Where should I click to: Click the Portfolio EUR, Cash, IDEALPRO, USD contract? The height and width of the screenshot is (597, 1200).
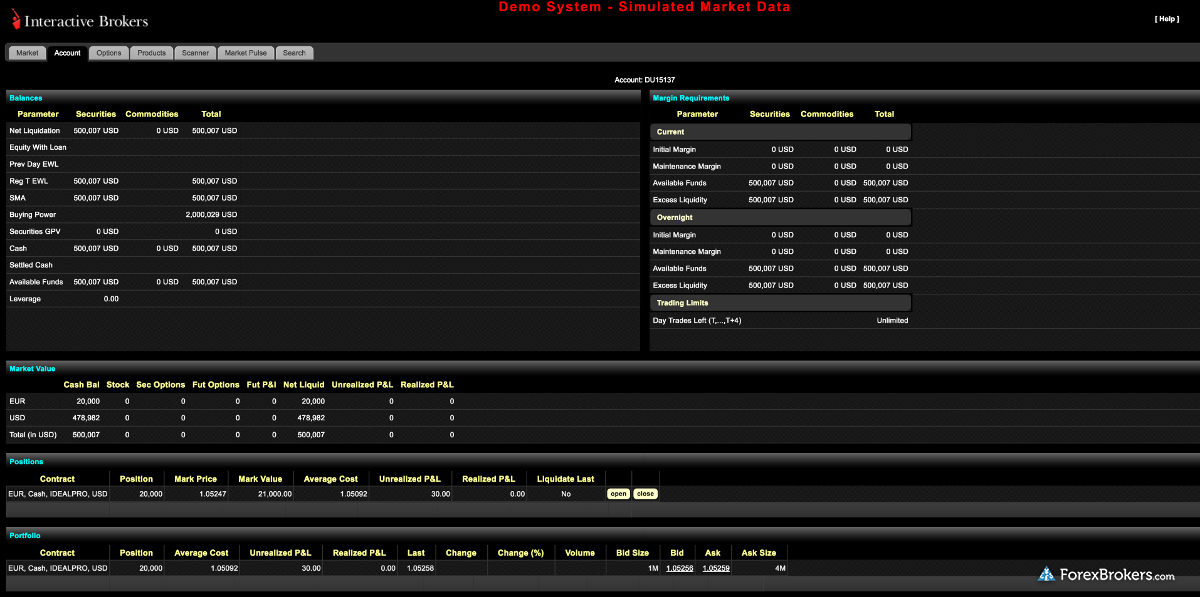tap(58, 568)
